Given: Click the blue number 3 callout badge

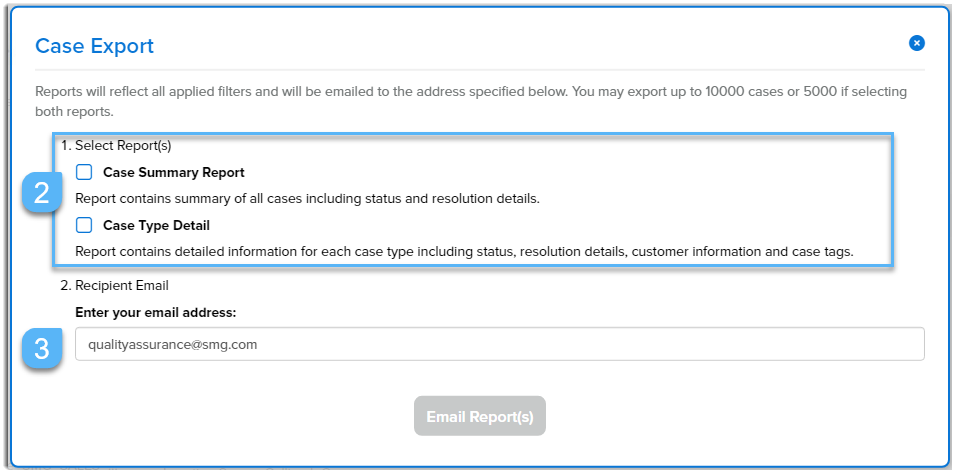Looking at the screenshot, I should (42, 349).
